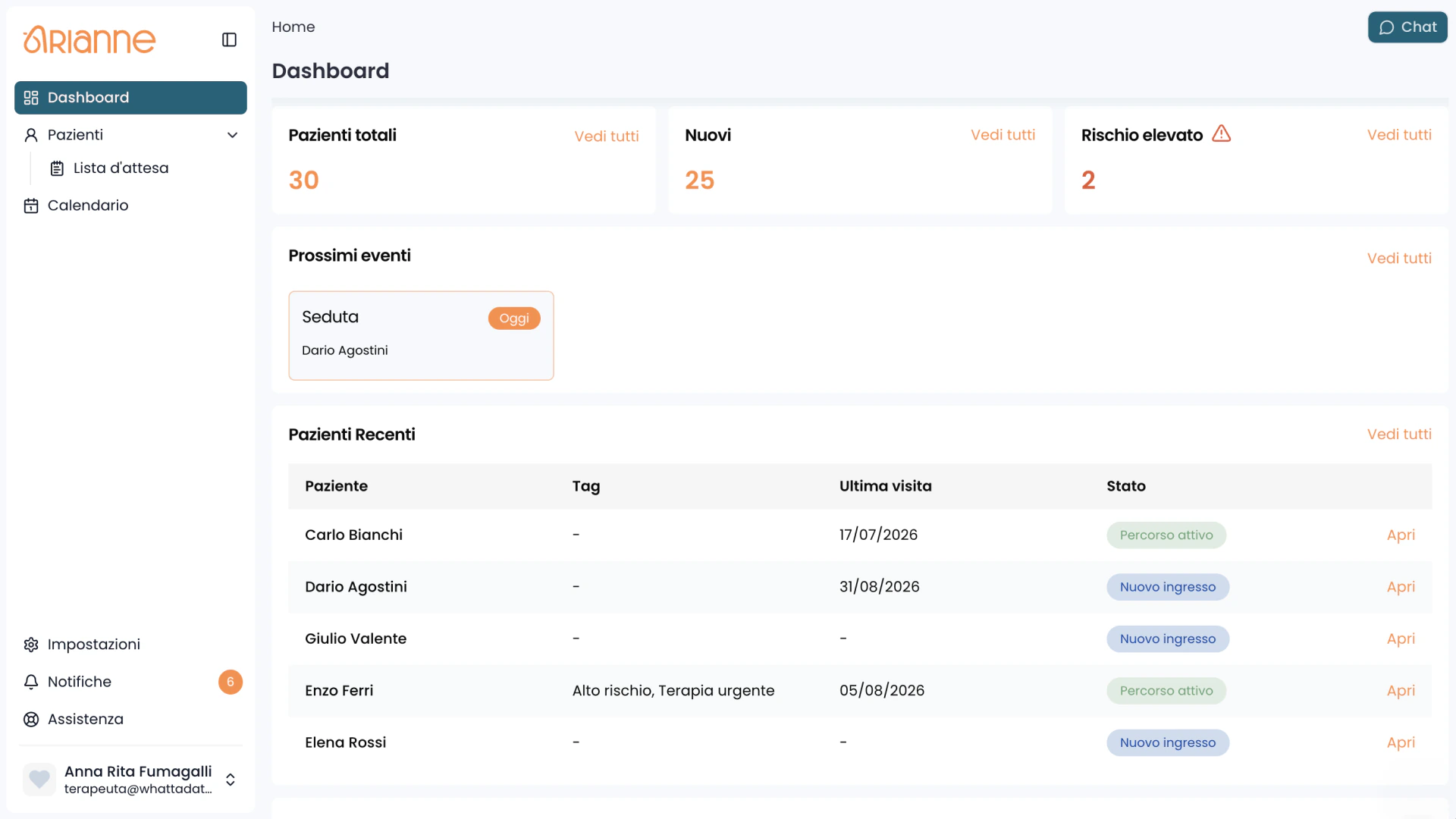The width and height of the screenshot is (1456, 819).
Task: Click the Impostazioni gear icon
Action: click(31, 645)
